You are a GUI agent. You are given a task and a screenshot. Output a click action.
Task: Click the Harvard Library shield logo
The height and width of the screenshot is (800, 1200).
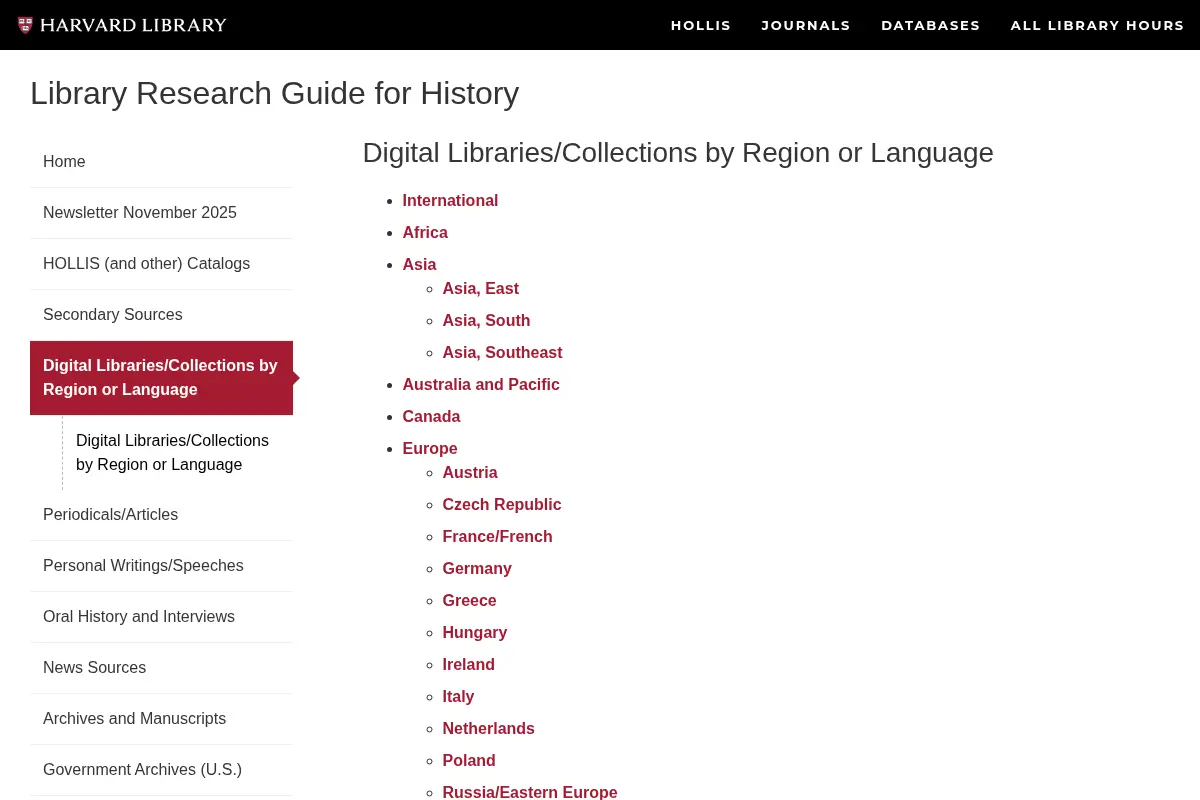25,25
